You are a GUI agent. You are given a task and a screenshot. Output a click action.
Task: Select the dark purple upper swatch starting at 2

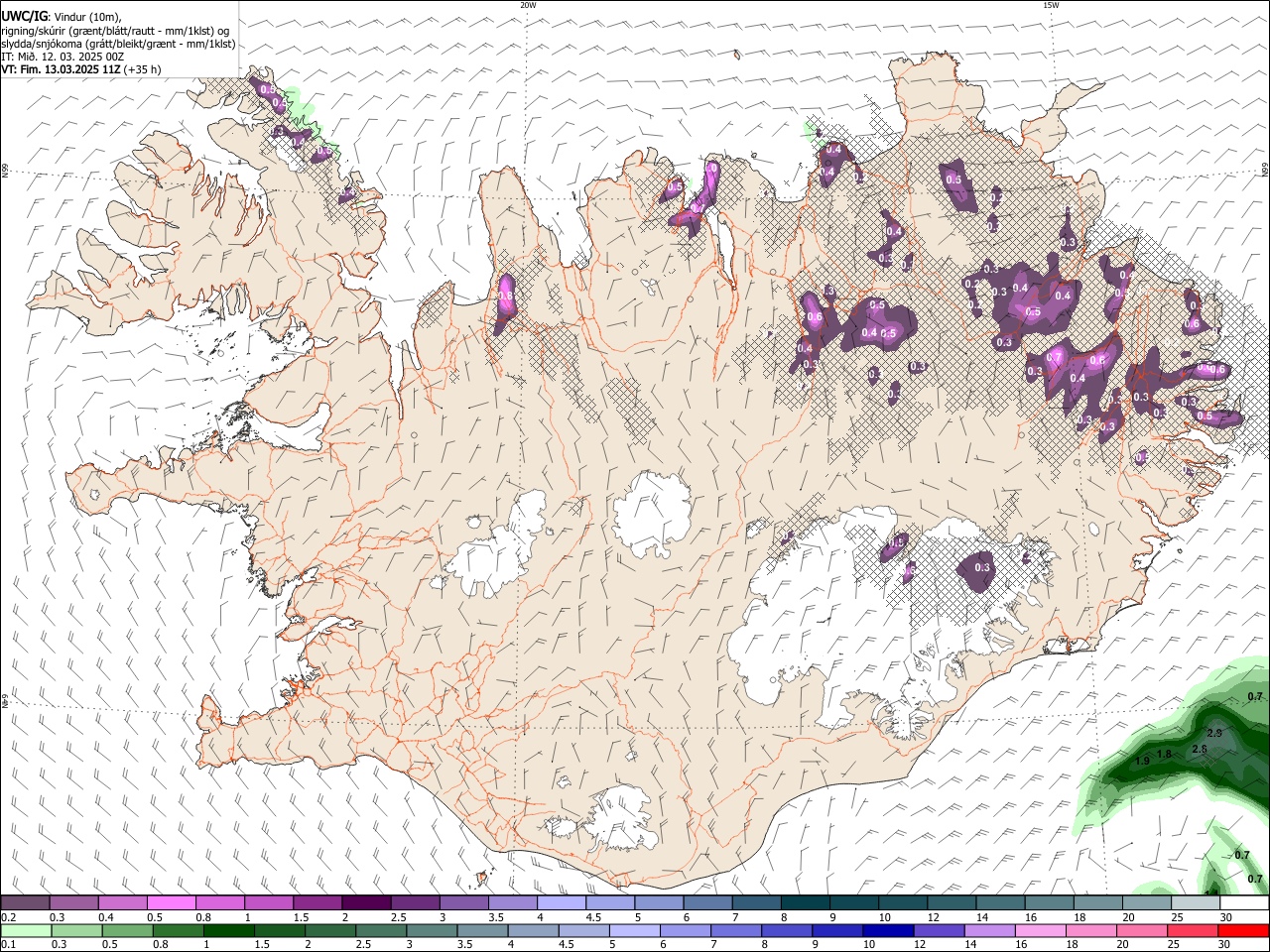[366, 903]
